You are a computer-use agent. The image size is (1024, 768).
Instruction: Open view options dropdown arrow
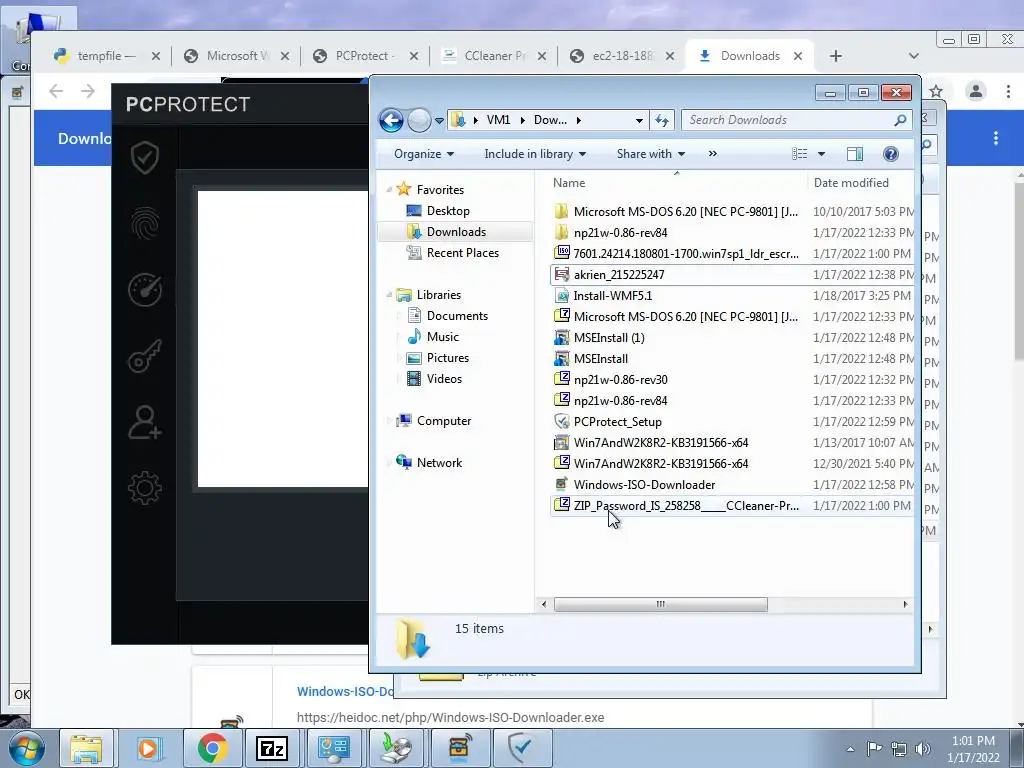click(x=822, y=154)
